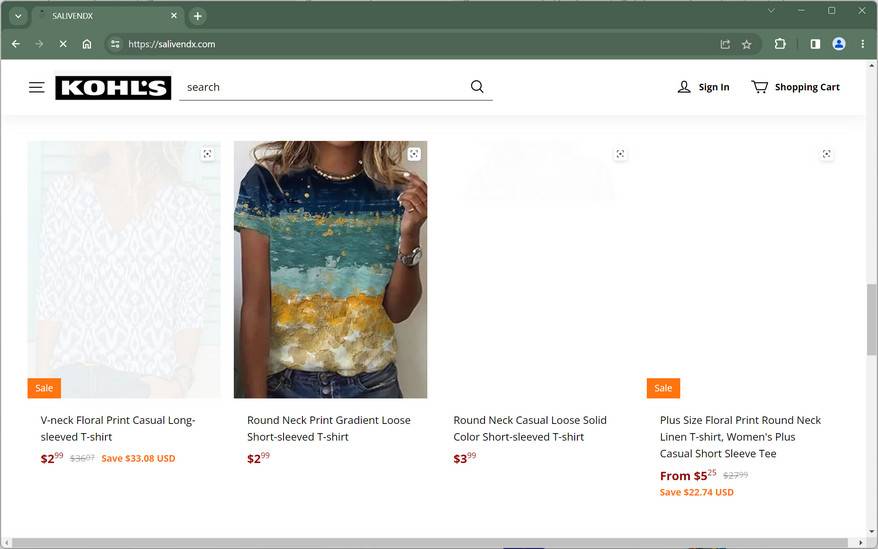The image size is (878, 549).
Task: Click the gradient T-shirt product image
Action: pos(330,270)
